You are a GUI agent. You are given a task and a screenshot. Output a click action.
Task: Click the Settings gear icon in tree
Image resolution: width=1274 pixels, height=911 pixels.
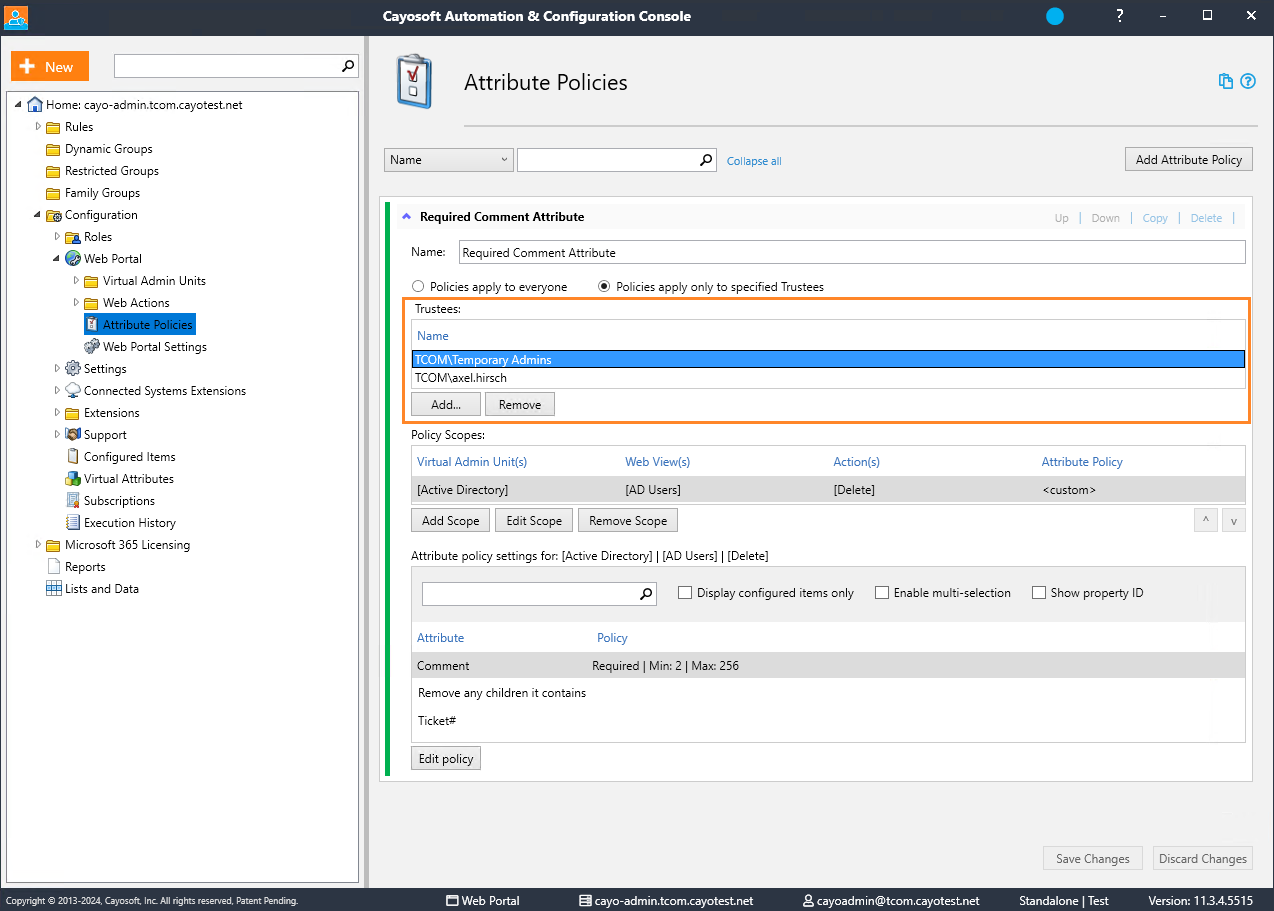click(72, 369)
